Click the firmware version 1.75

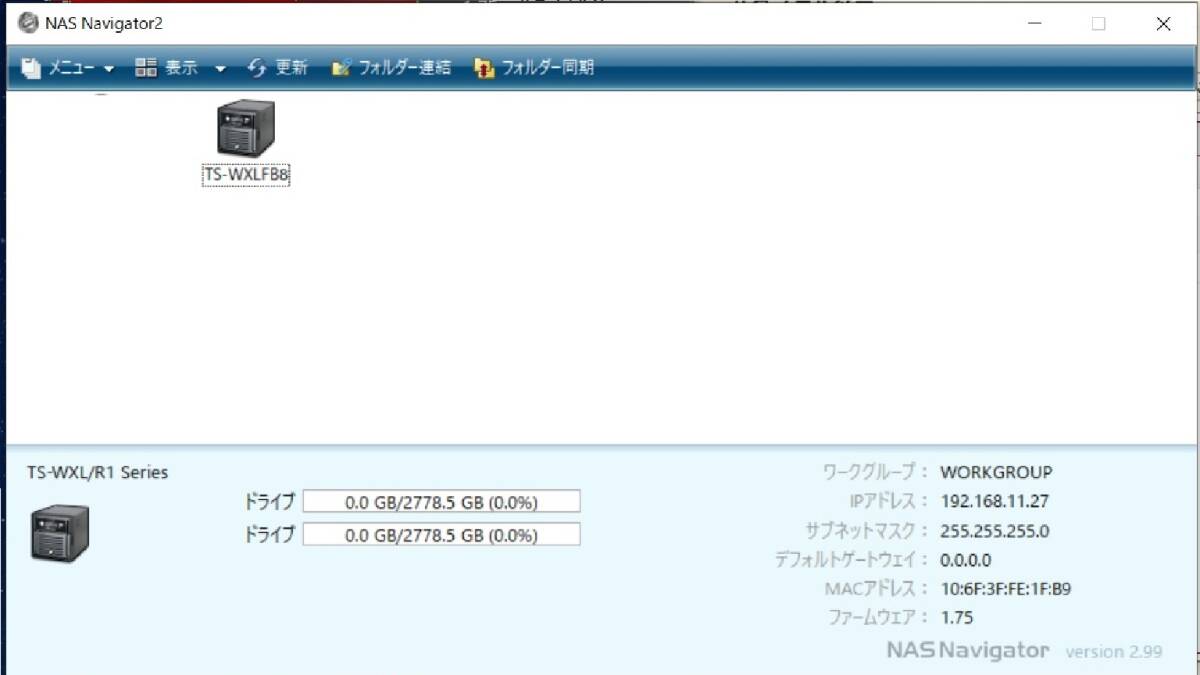pos(957,618)
